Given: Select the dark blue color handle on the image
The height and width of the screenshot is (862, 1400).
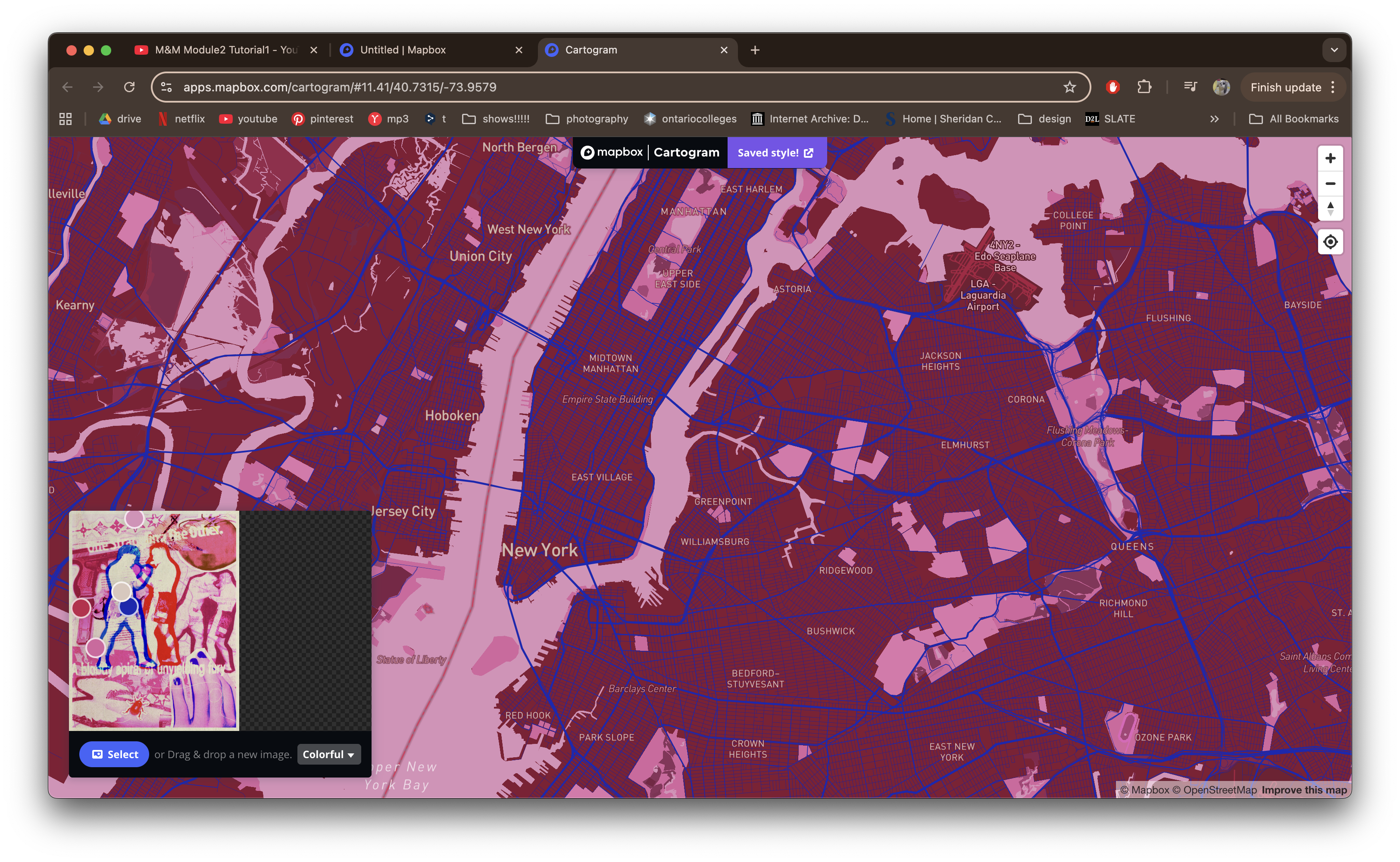Looking at the screenshot, I should 128,608.
